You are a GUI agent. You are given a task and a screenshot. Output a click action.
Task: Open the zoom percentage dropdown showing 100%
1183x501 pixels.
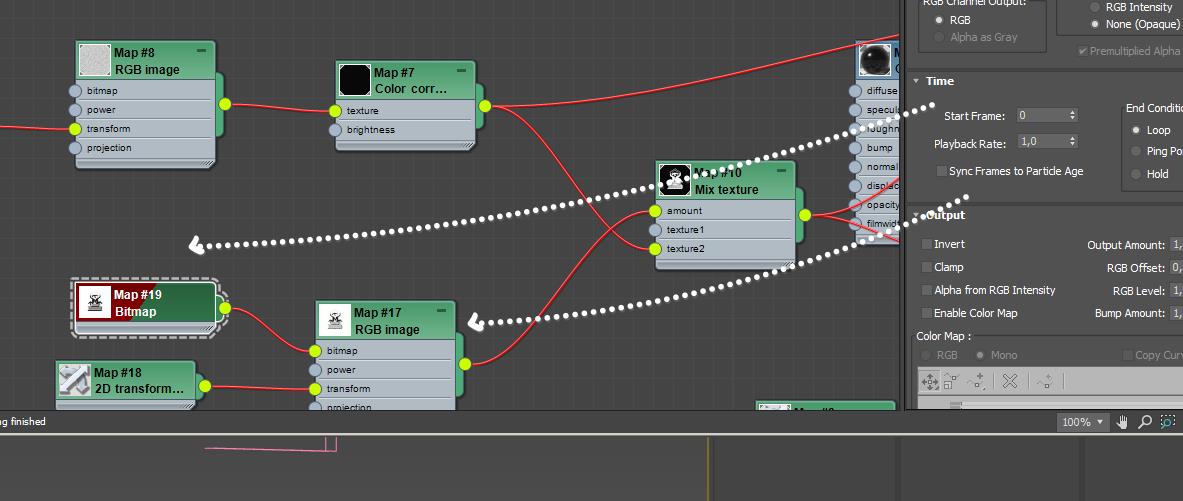tap(1083, 422)
